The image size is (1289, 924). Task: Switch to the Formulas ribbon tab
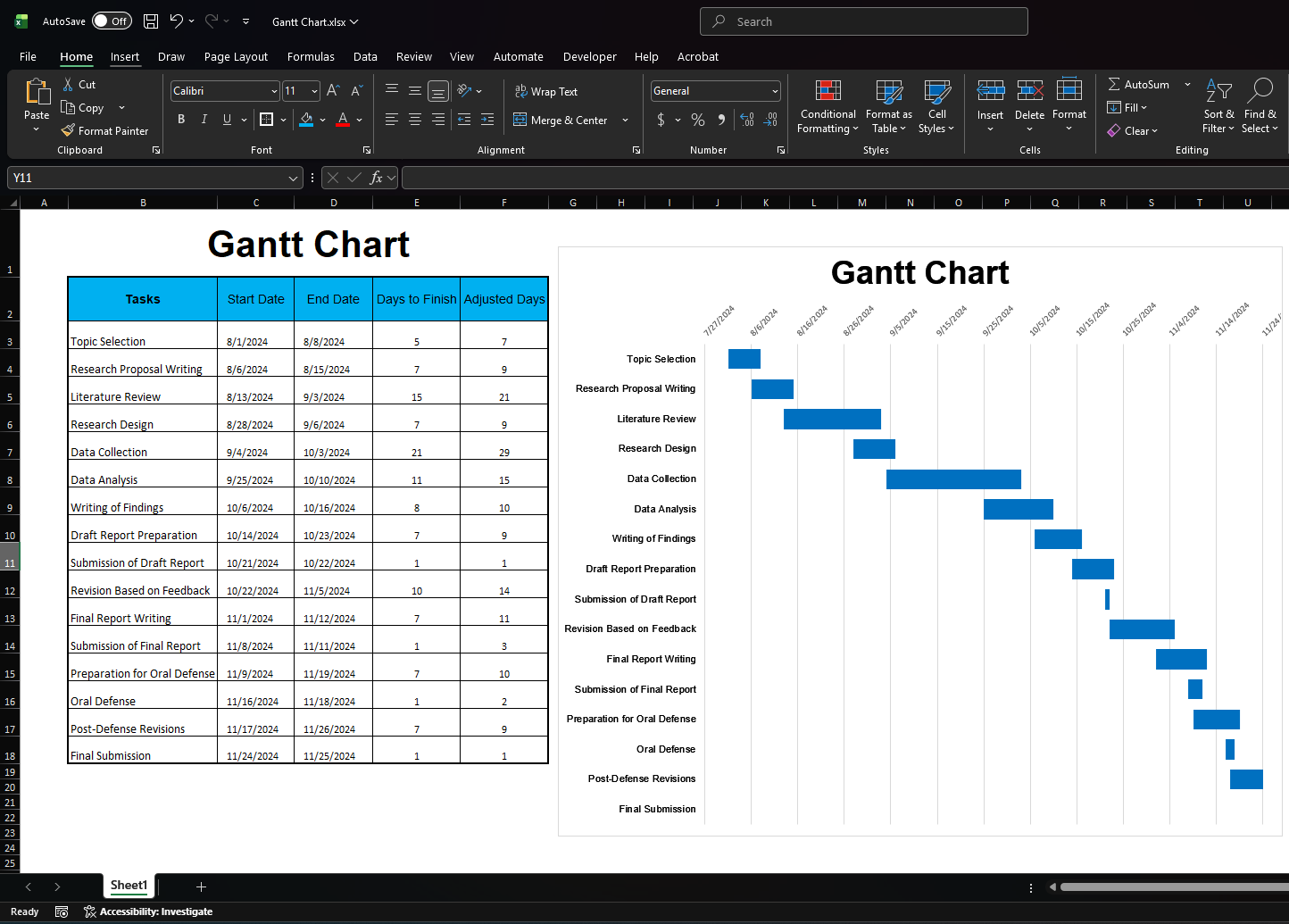pyautogui.click(x=310, y=56)
